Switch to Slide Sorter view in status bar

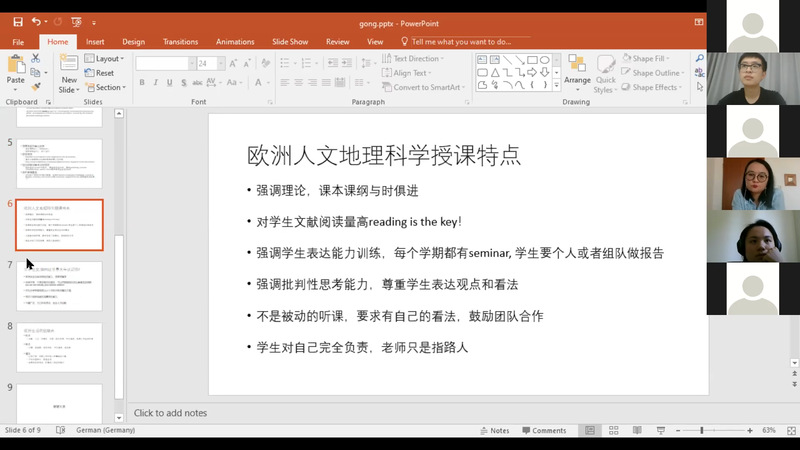612,430
